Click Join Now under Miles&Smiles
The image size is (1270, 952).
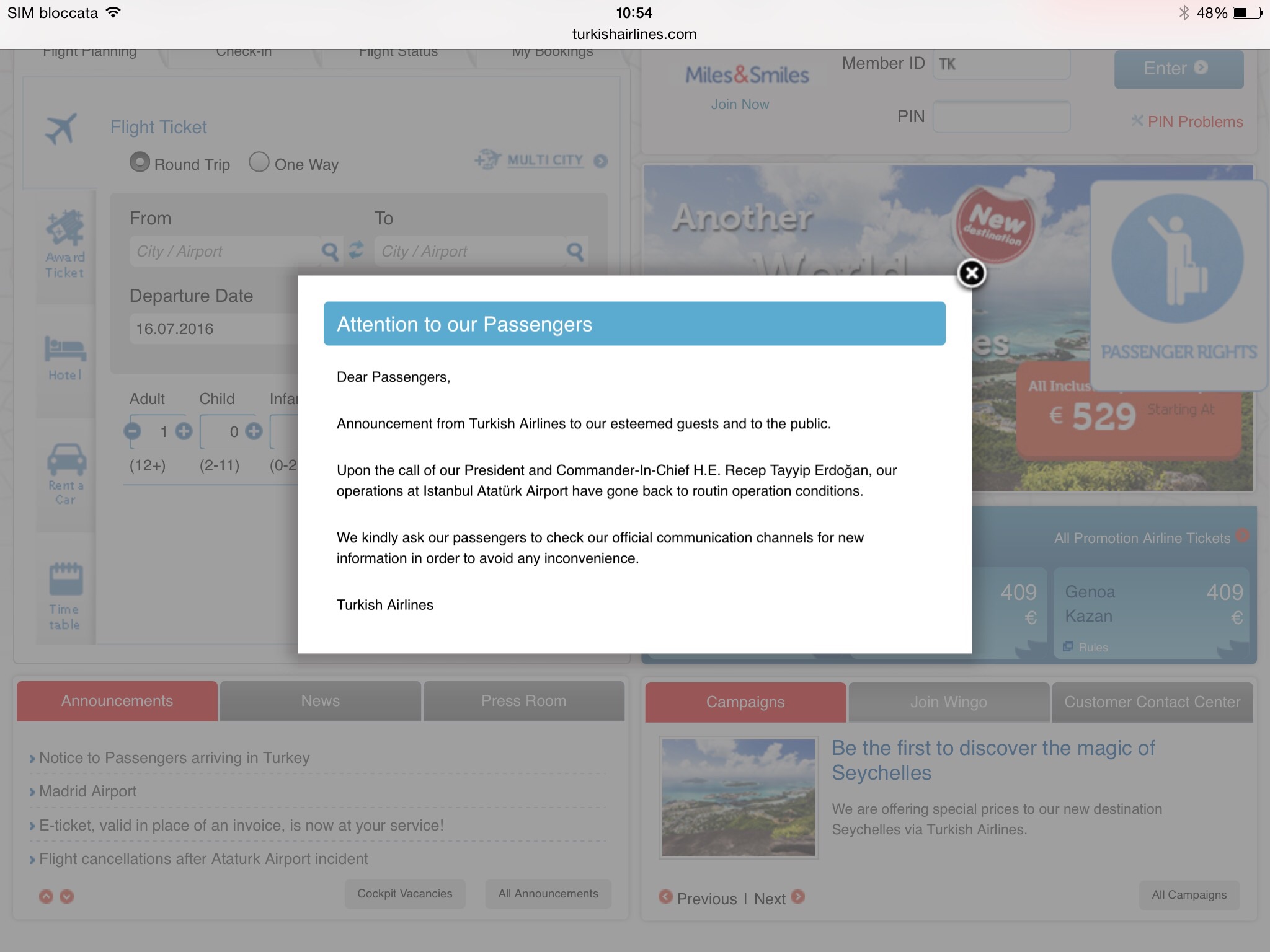click(740, 104)
